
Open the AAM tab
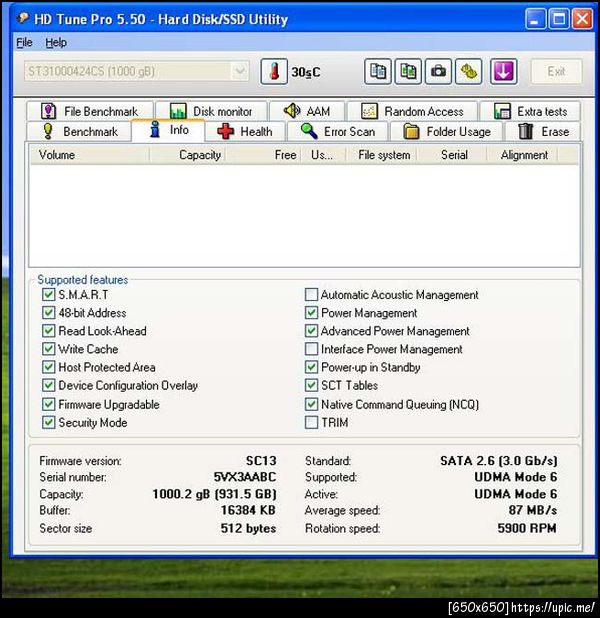click(307, 111)
